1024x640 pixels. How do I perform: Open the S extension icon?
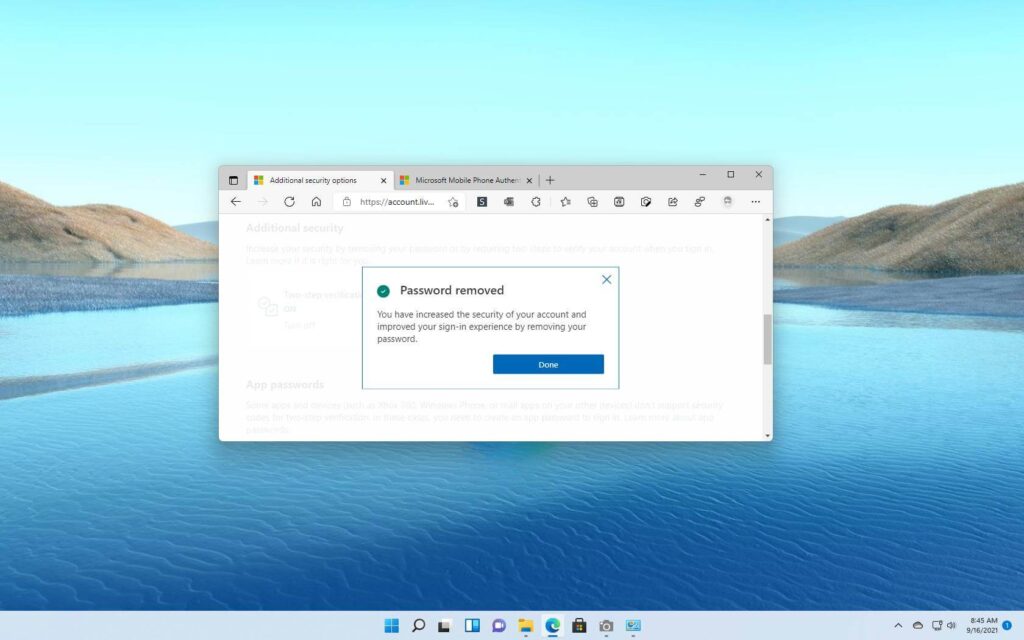[482, 202]
